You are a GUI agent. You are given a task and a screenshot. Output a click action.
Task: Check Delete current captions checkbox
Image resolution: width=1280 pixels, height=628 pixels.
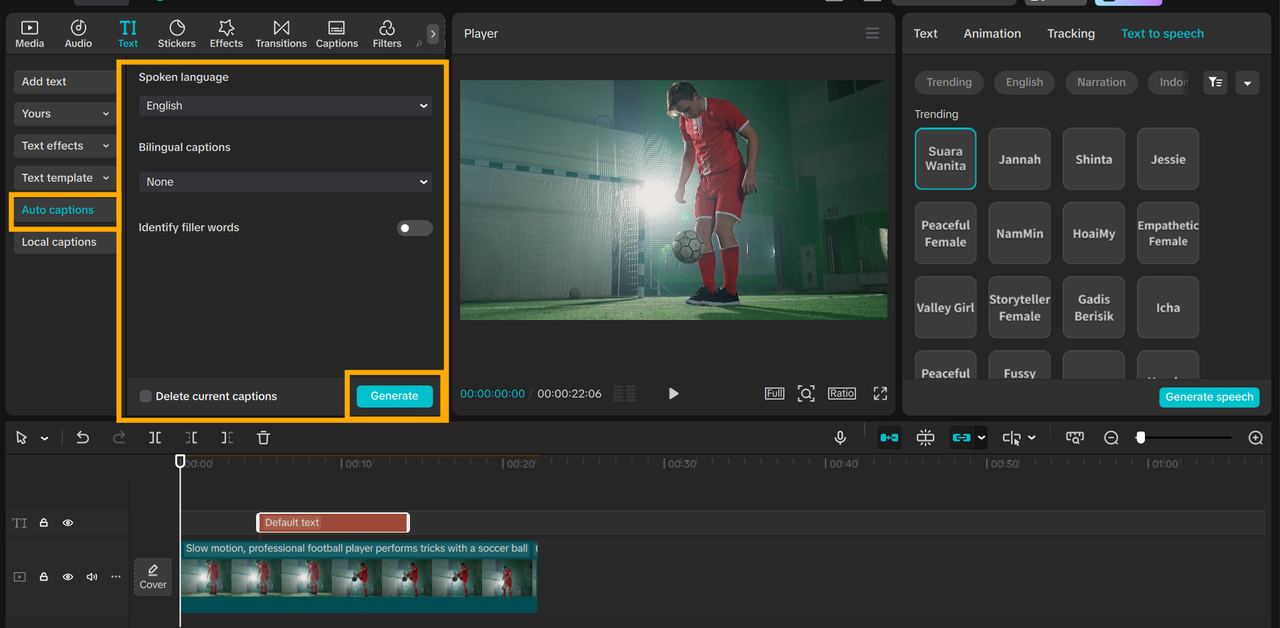click(146, 397)
